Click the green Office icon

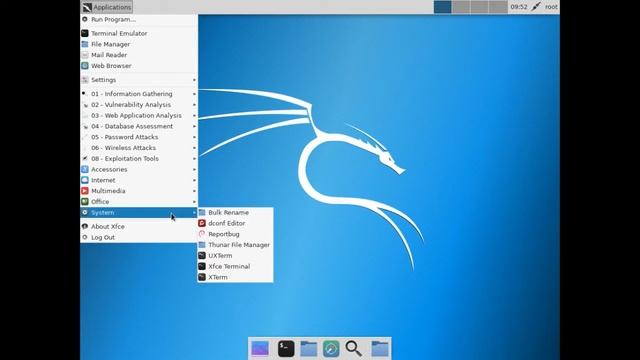[85, 202]
